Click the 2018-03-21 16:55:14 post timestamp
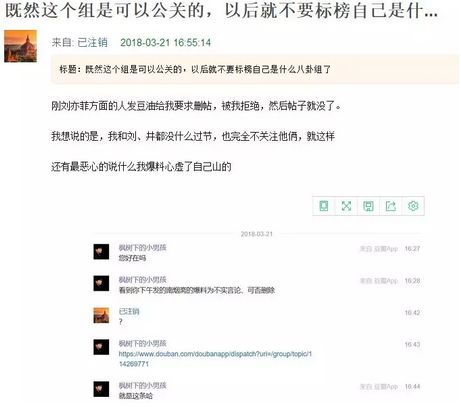461x409 pixels. tap(165, 42)
